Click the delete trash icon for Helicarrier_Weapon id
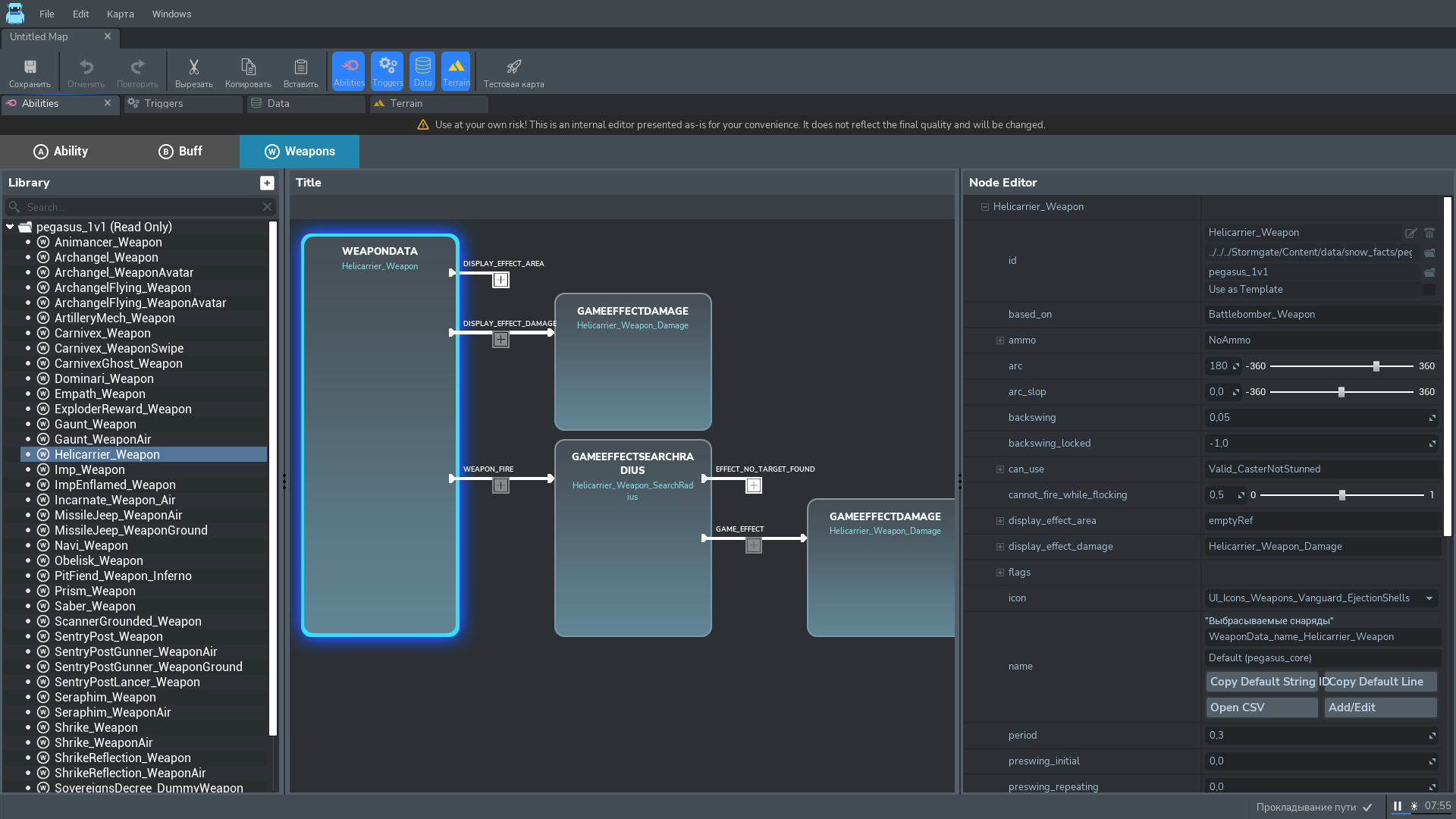This screenshot has height=819, width=1456. coord(1429,233)
